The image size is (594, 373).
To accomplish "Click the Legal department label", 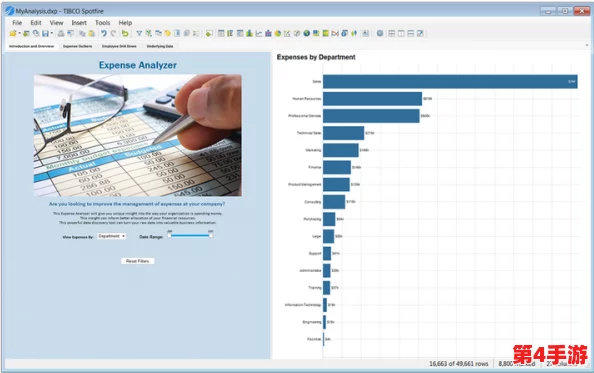I will click(x=317, y=236).
